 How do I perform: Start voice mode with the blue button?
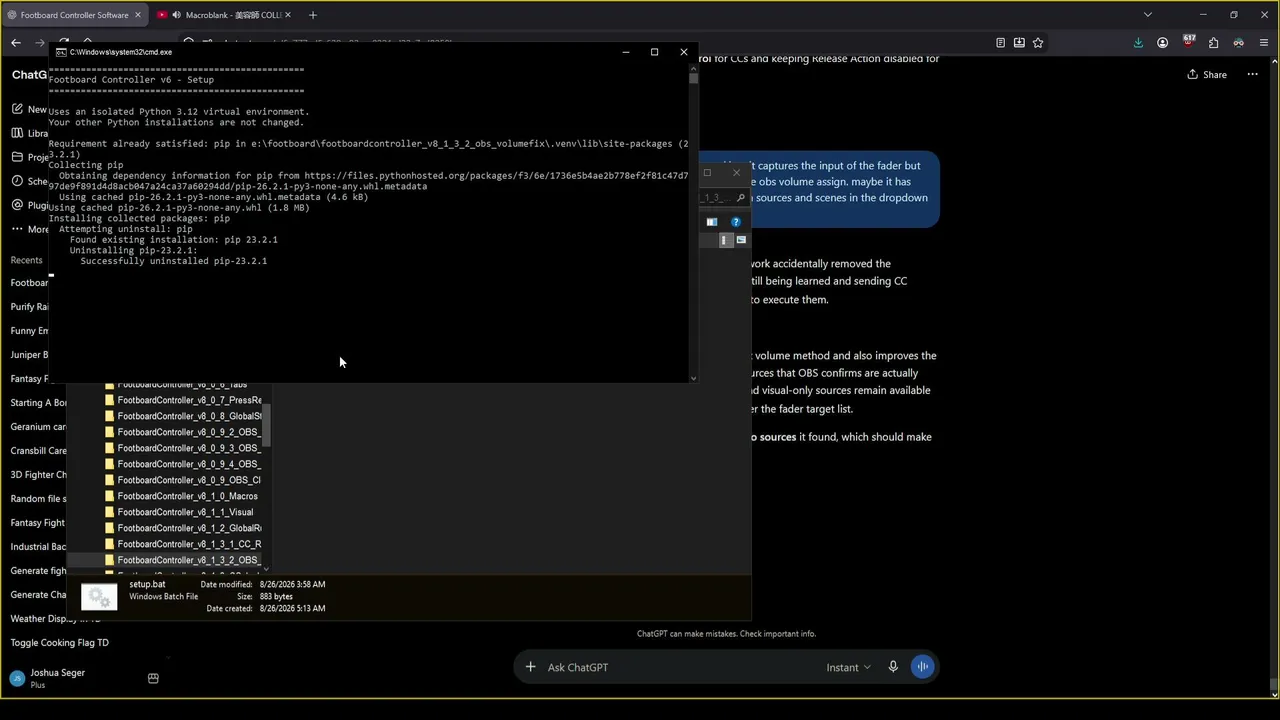(x=922, y=667)
